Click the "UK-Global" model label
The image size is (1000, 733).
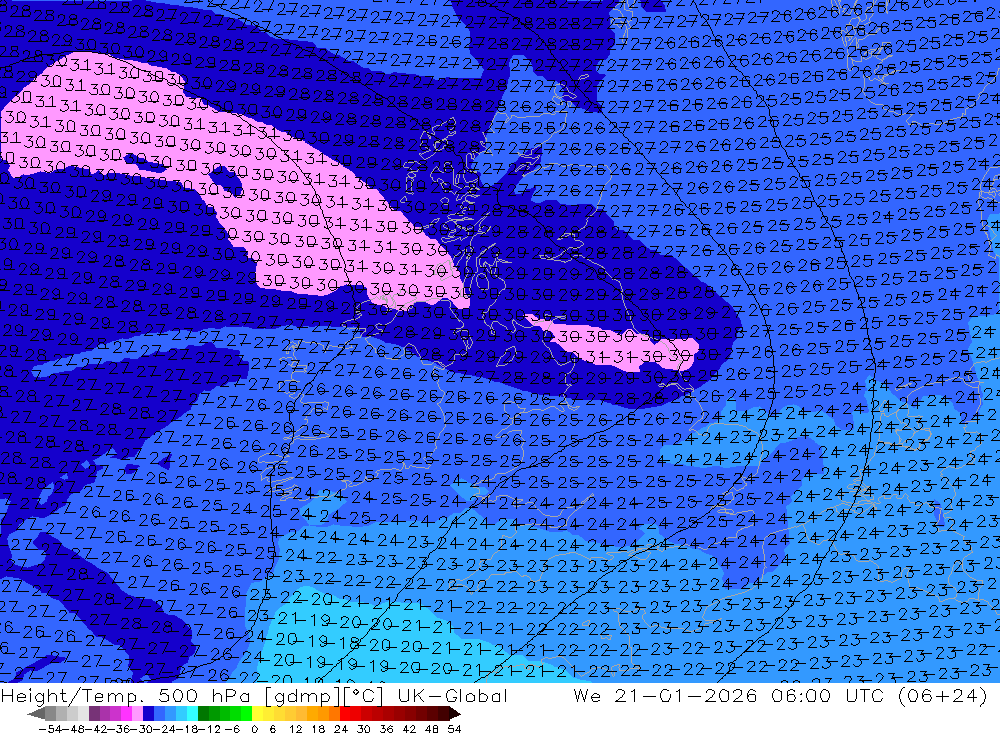[x=452, y=695]
